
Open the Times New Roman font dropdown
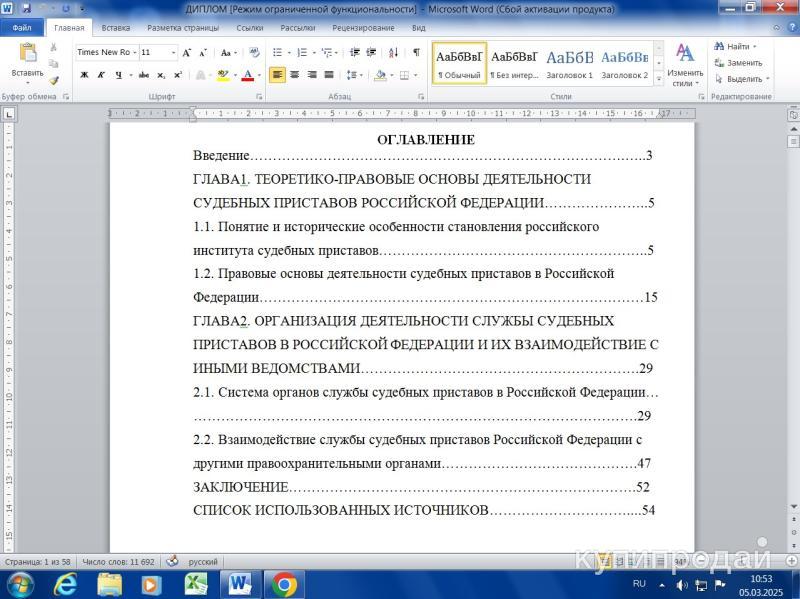105,52
